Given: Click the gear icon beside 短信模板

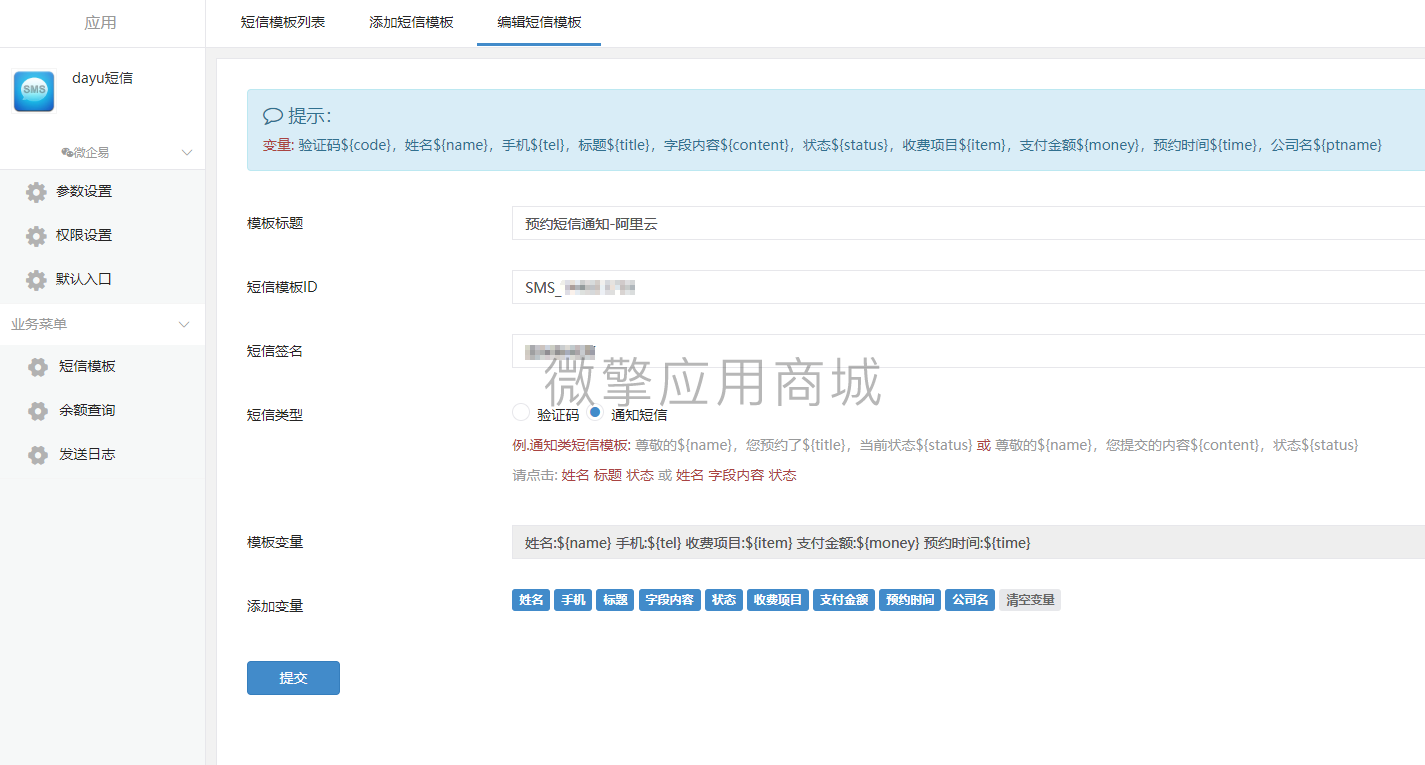Looking at the screenshot, I should pos(38,367).
